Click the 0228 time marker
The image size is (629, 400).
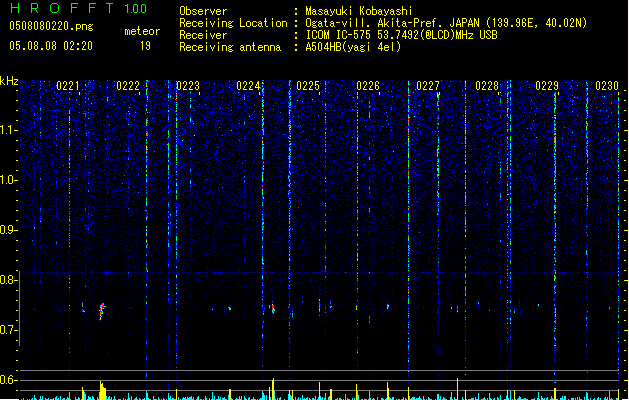(487, 86)
